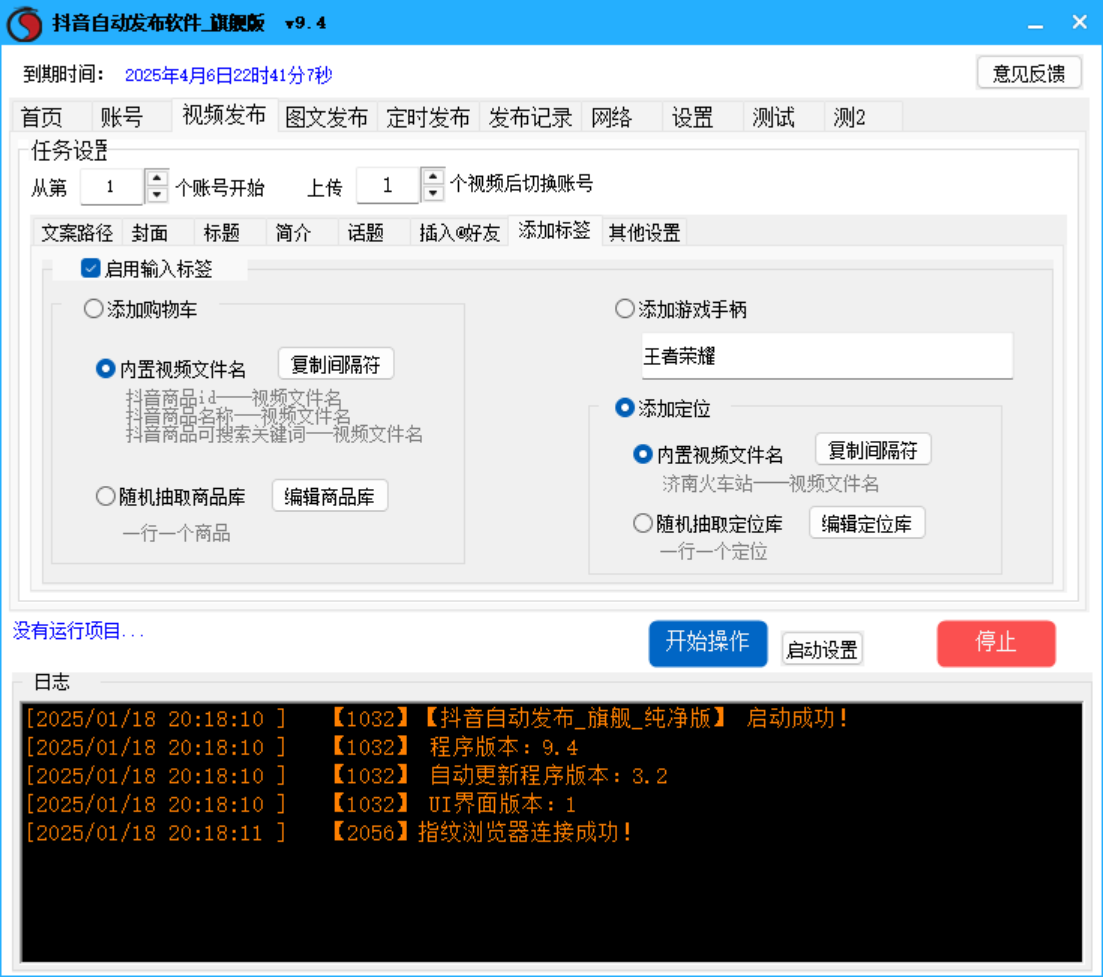Image resolution: width=1103 pixels, height=977 pixels.
Task: Select 内置视频文件名 under location
Action: [643, 454]
